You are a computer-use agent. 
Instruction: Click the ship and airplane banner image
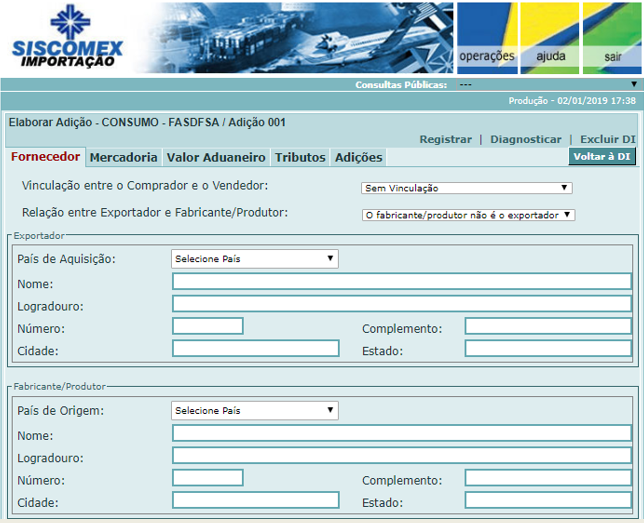point(296,38)
